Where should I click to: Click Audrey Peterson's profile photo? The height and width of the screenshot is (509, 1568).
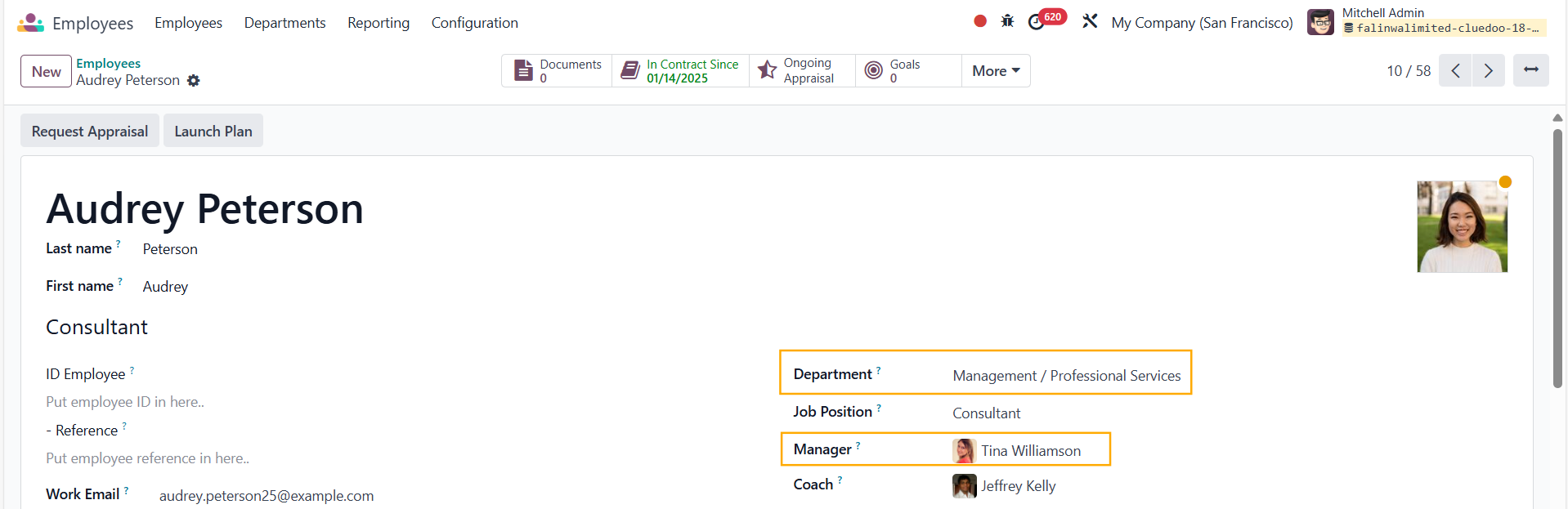click(1462, 227)
